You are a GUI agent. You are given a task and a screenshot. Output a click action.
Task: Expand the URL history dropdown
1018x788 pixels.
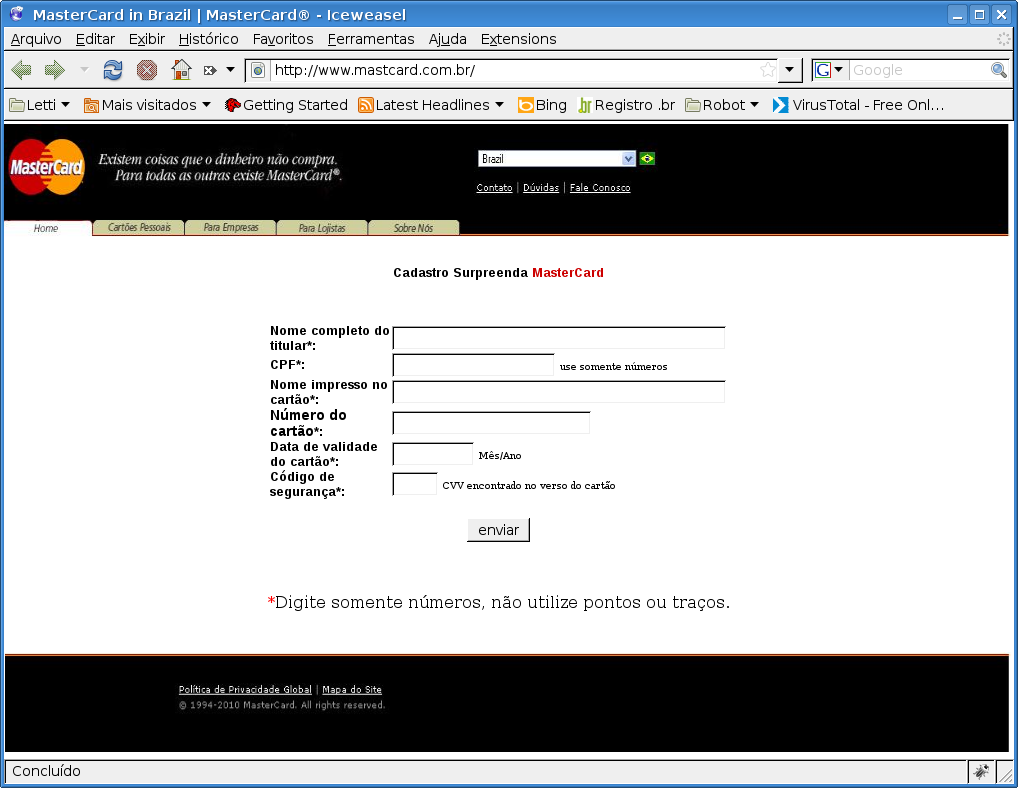(x=789, y=69)
